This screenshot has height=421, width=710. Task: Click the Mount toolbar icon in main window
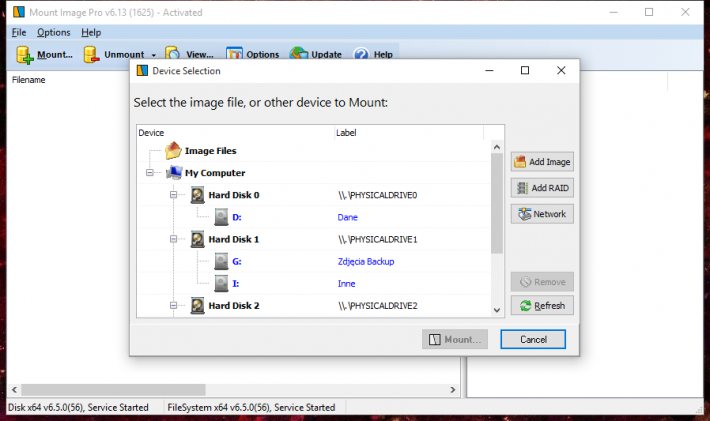[24, 55]
